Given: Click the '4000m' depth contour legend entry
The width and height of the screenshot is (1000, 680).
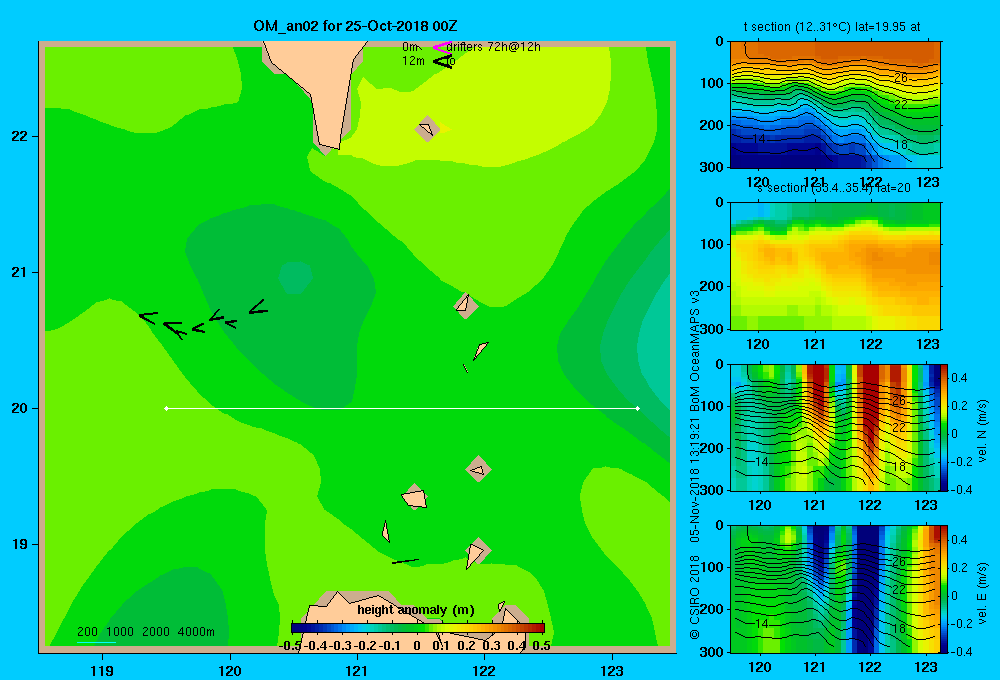Looking at the screenshot, I should [x=196, y=632].
